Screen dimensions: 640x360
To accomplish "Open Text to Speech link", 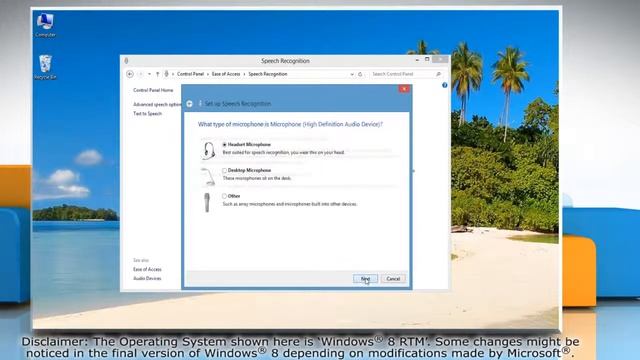I will 147,113.
